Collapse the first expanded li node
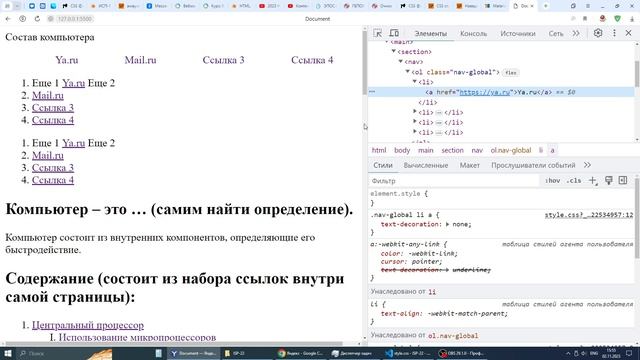 [414, 82]
